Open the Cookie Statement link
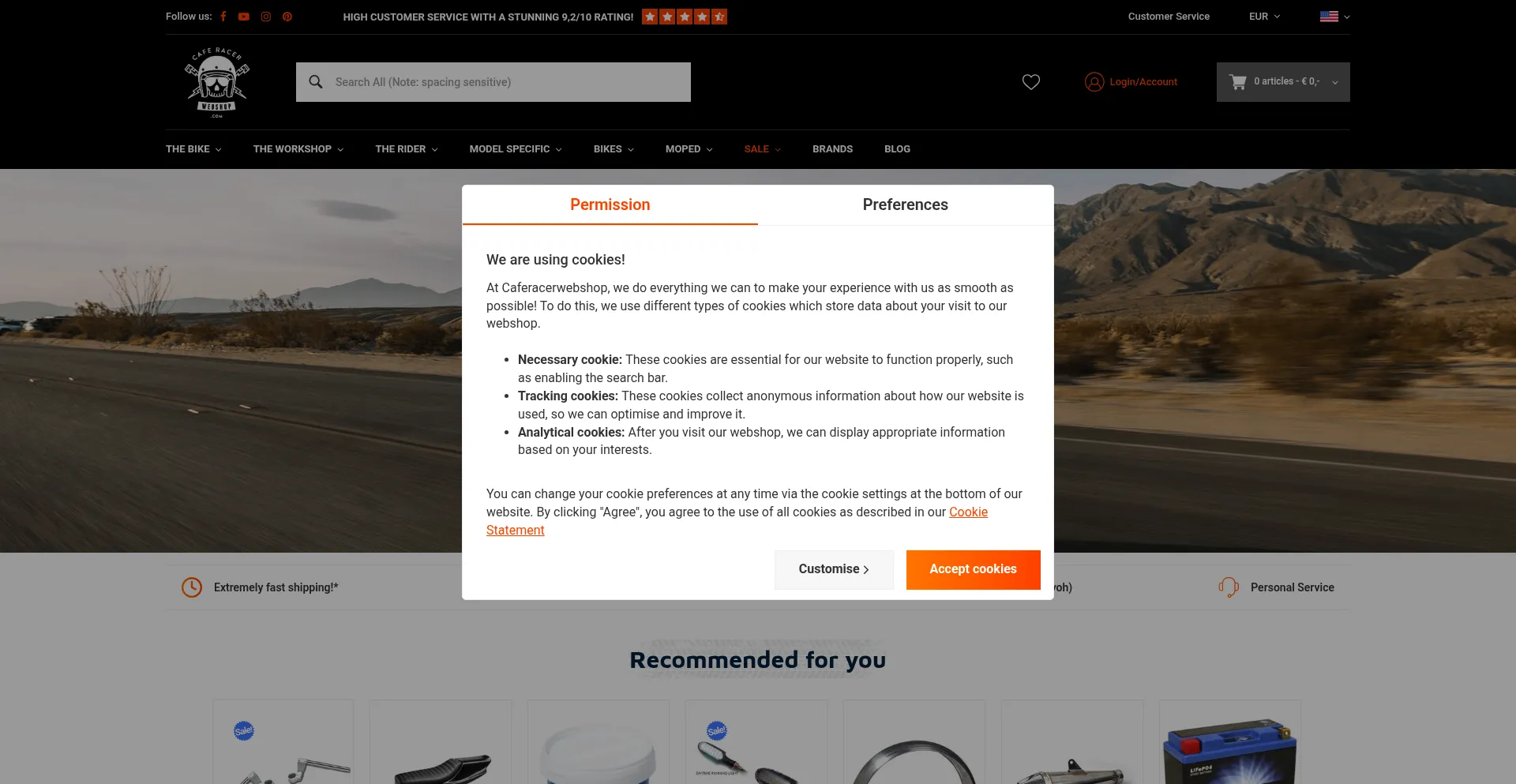 coord(737,521)
